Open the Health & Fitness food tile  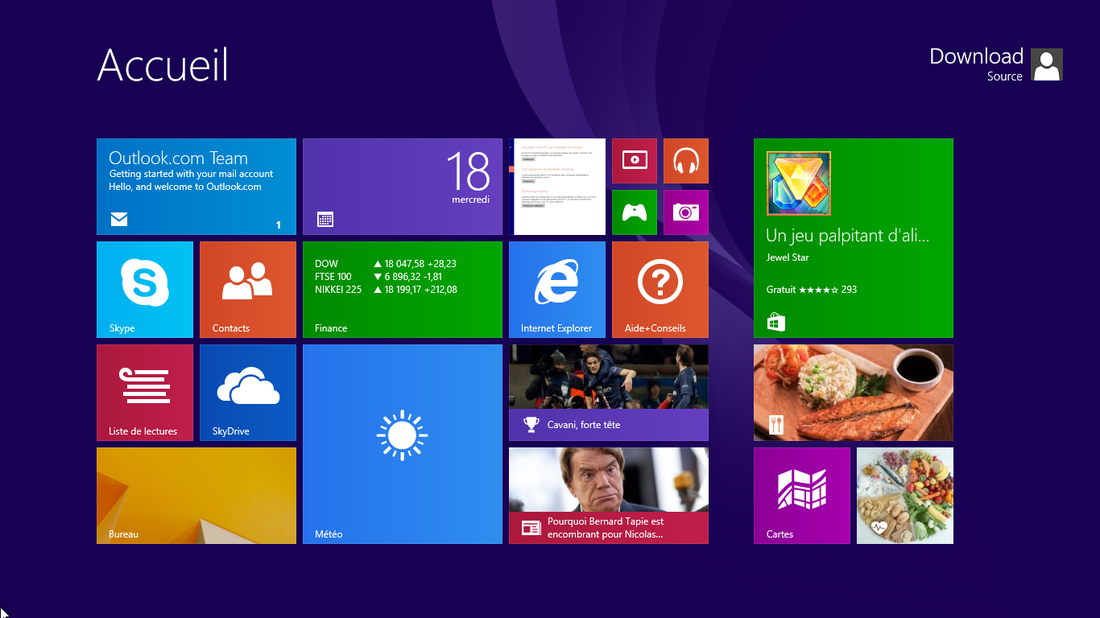905,496
